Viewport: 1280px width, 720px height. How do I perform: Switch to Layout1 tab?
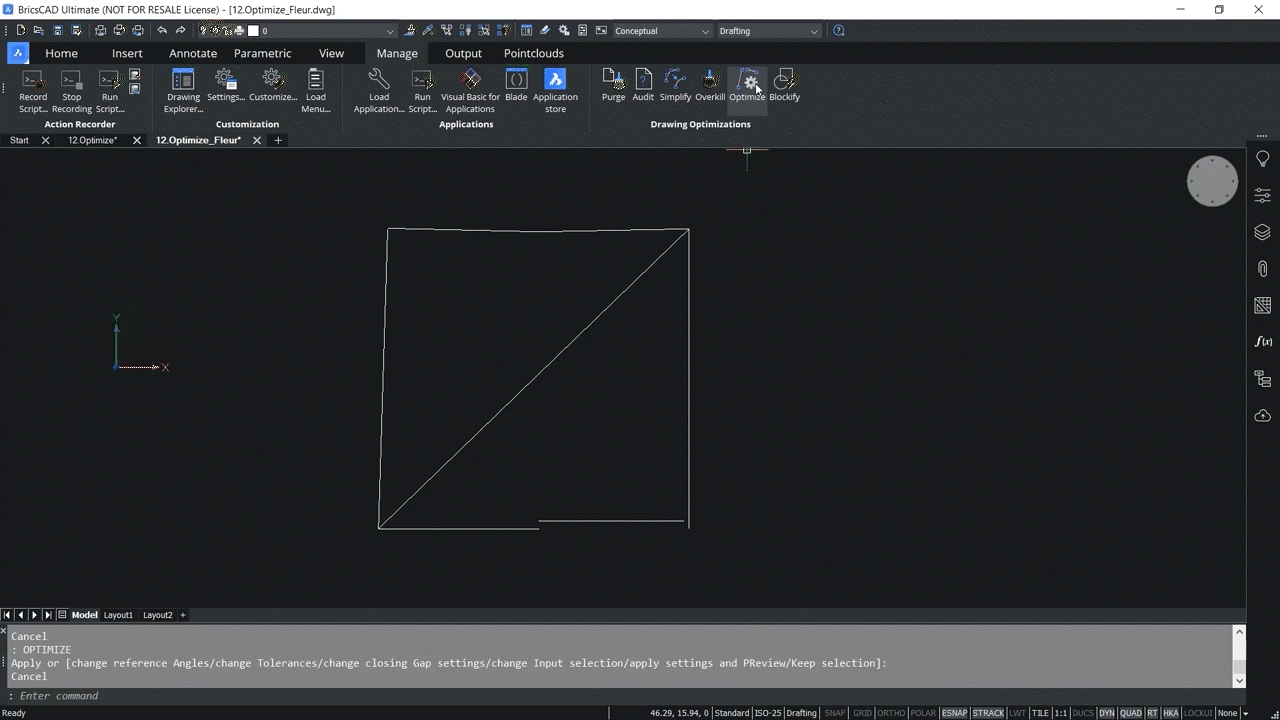coord(118,615)
